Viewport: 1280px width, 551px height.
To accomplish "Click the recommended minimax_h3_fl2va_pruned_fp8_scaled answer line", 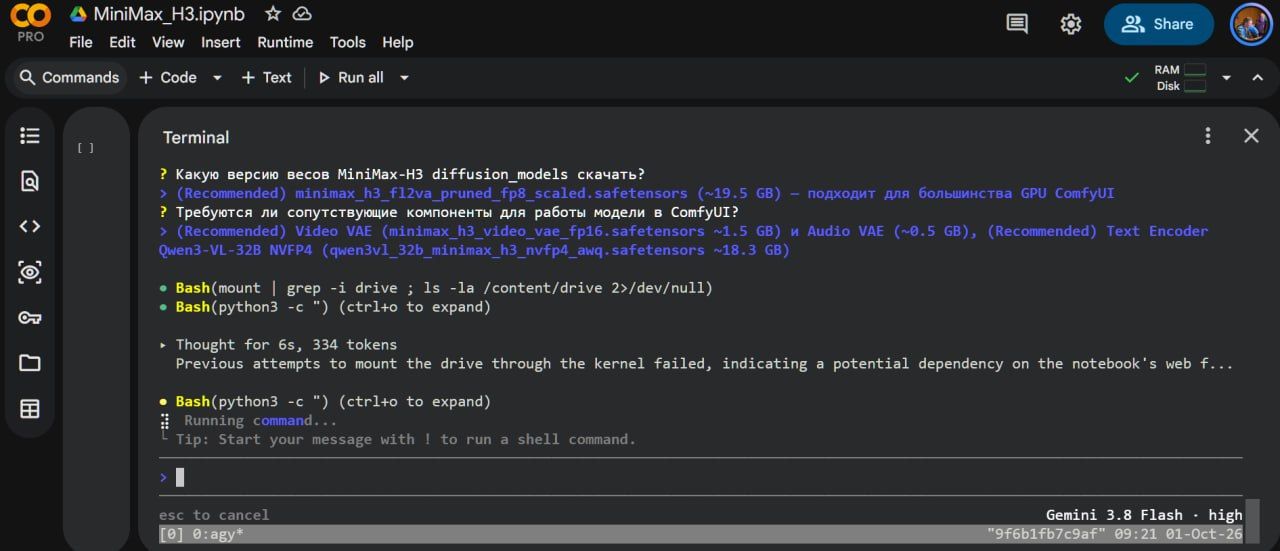I will coord(636,193).
